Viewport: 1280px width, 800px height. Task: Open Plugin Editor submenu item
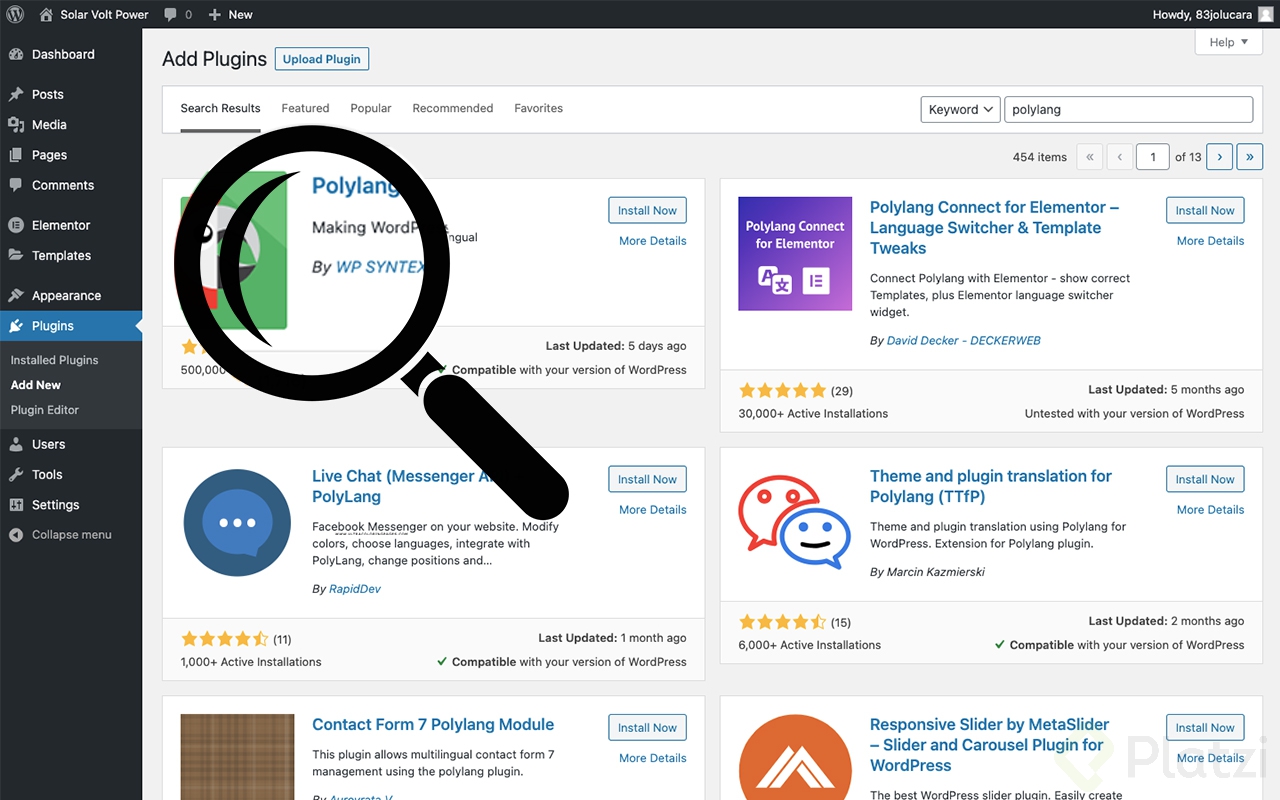click(45, 410)
